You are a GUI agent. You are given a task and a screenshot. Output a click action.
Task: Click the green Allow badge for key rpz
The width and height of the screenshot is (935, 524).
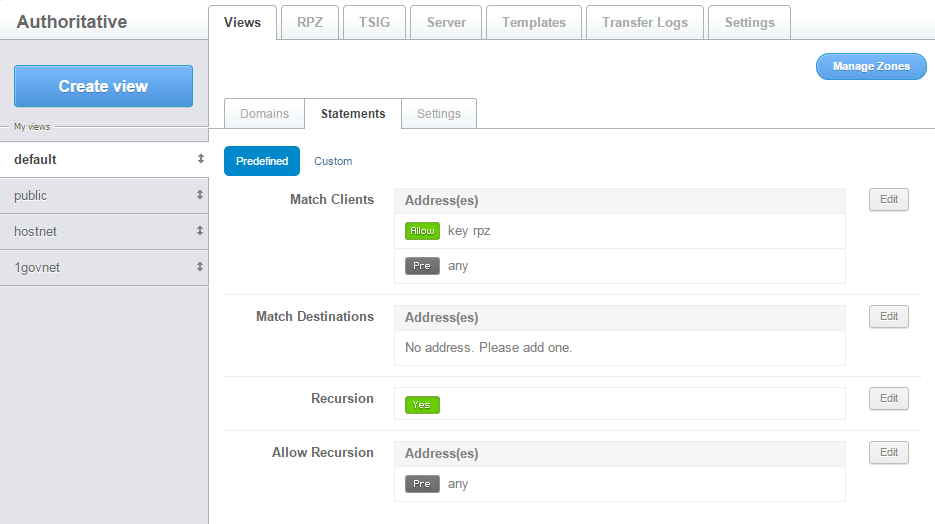point(422,231)
